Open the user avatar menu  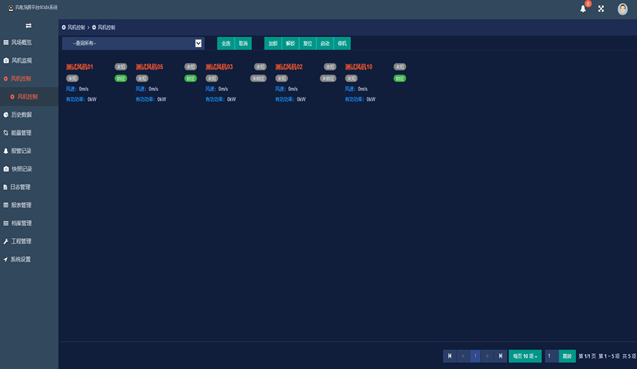pyautogui.click(x=622, y=9)
